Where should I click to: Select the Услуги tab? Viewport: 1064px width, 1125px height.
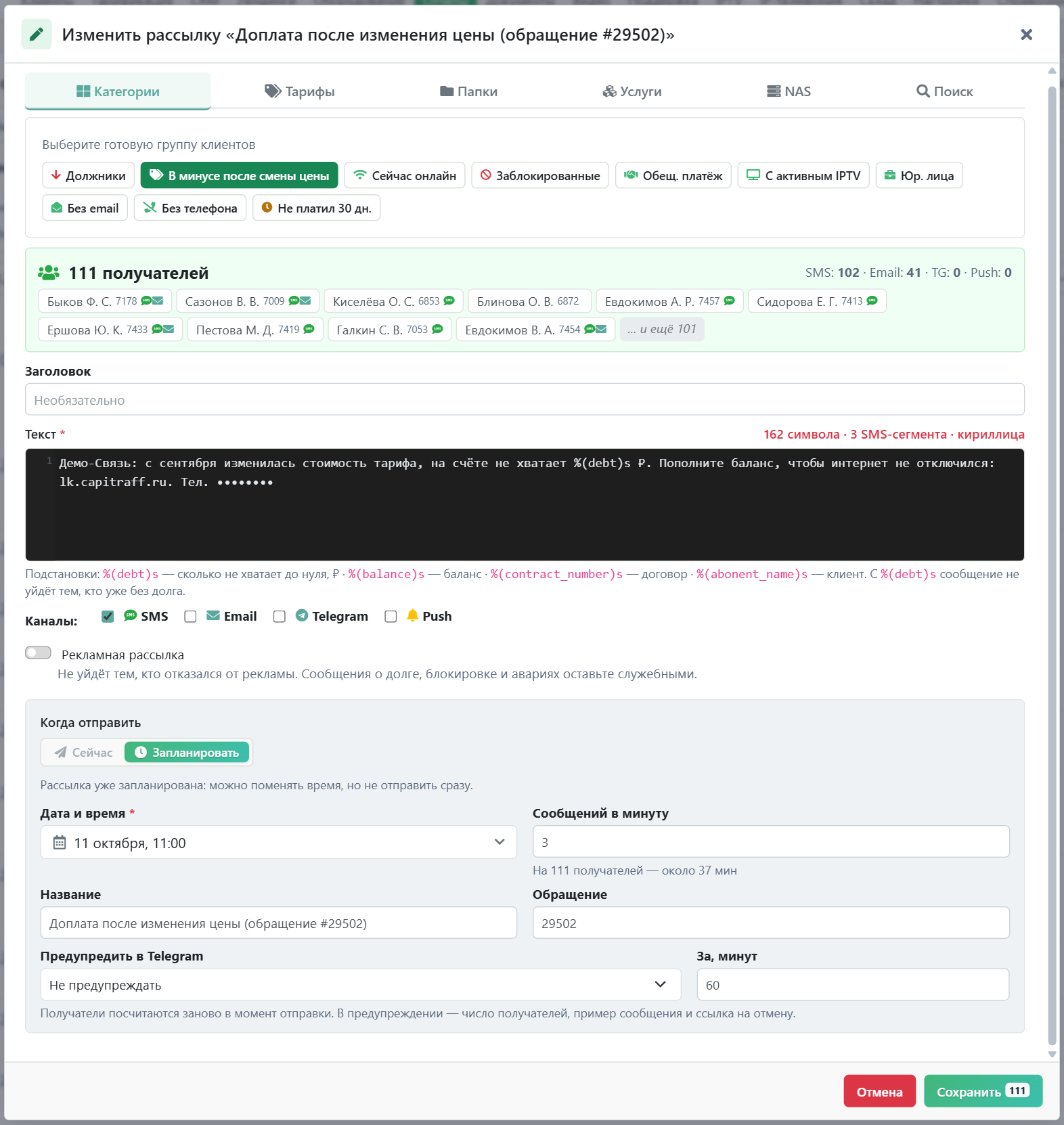point(632,91)
